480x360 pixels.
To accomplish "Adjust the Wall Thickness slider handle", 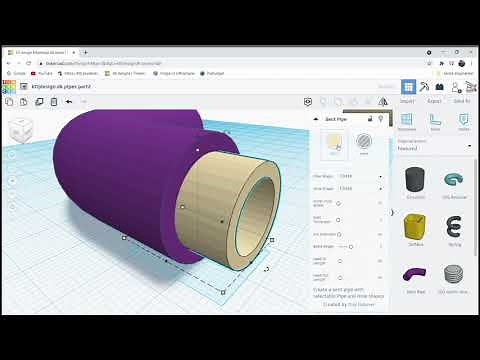I will tap(338, 220).
